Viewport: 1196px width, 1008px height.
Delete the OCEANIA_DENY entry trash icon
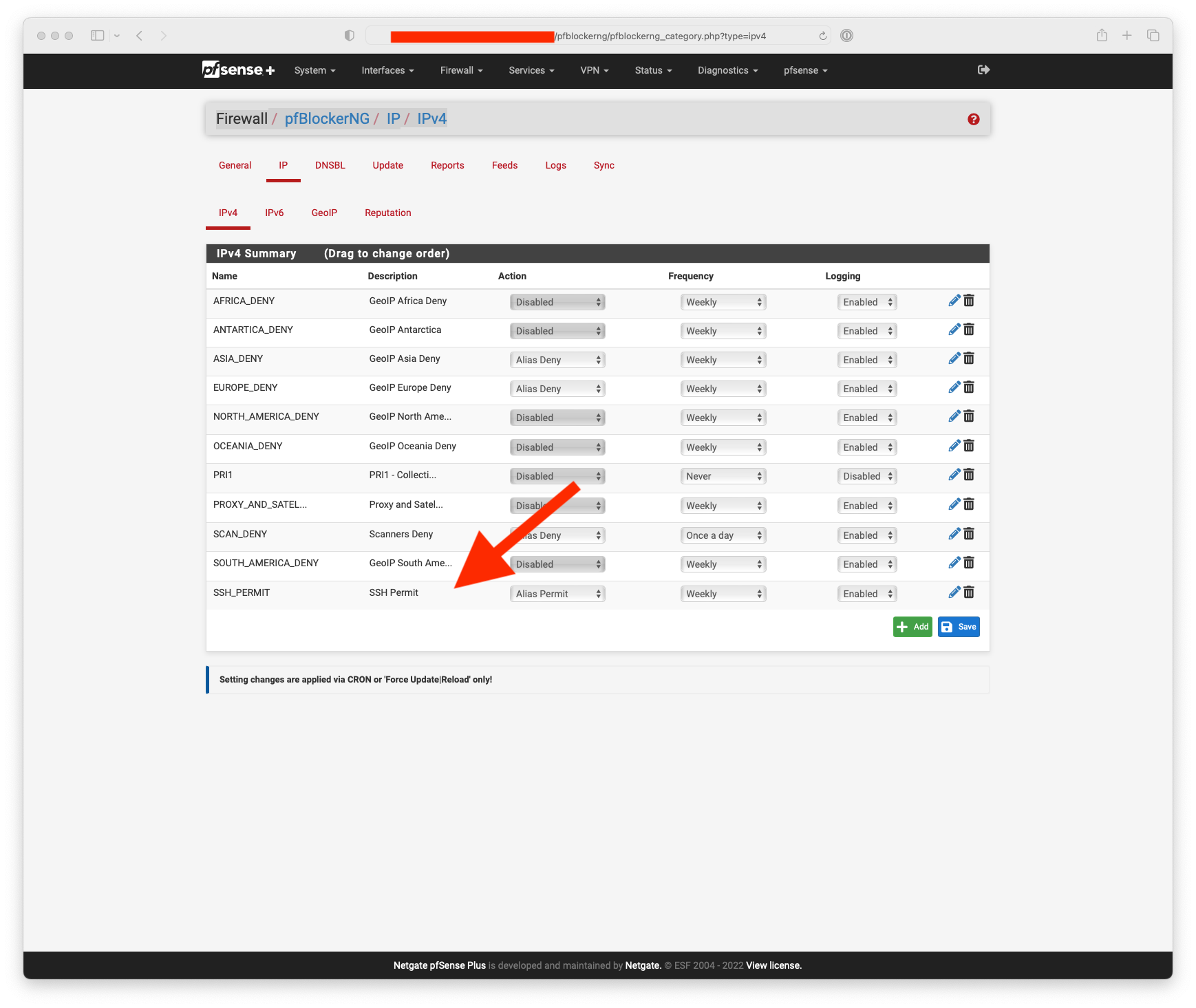969,446
